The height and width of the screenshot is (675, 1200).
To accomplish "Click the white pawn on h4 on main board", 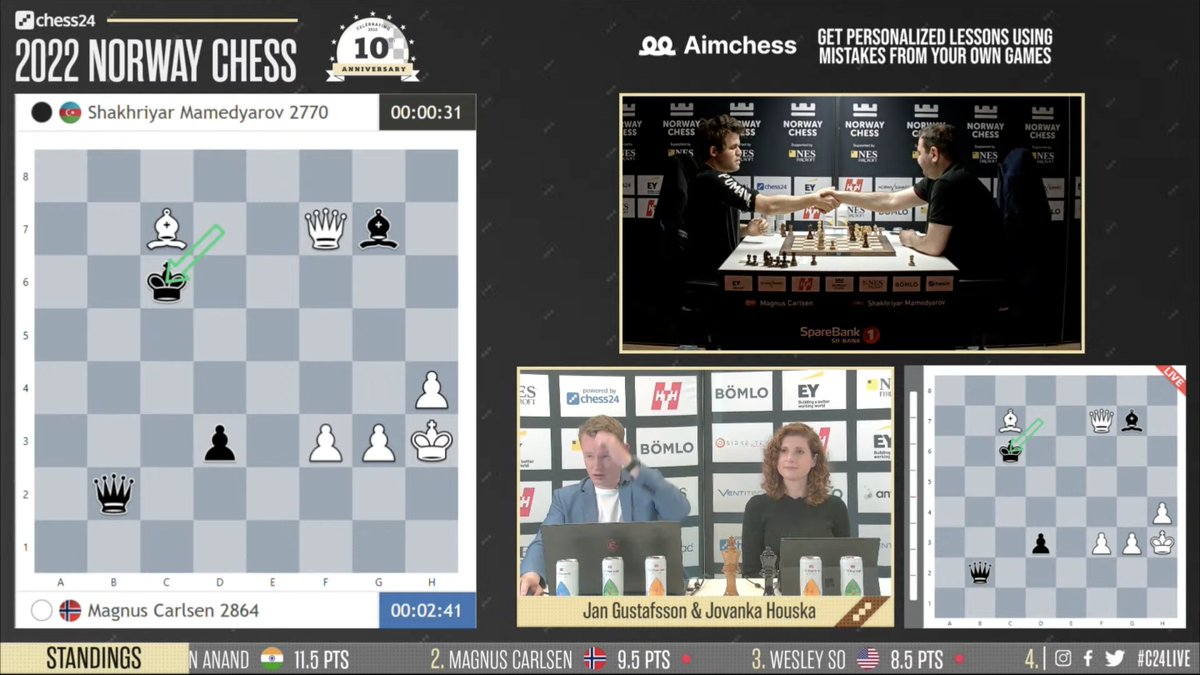I will (431, 389).
